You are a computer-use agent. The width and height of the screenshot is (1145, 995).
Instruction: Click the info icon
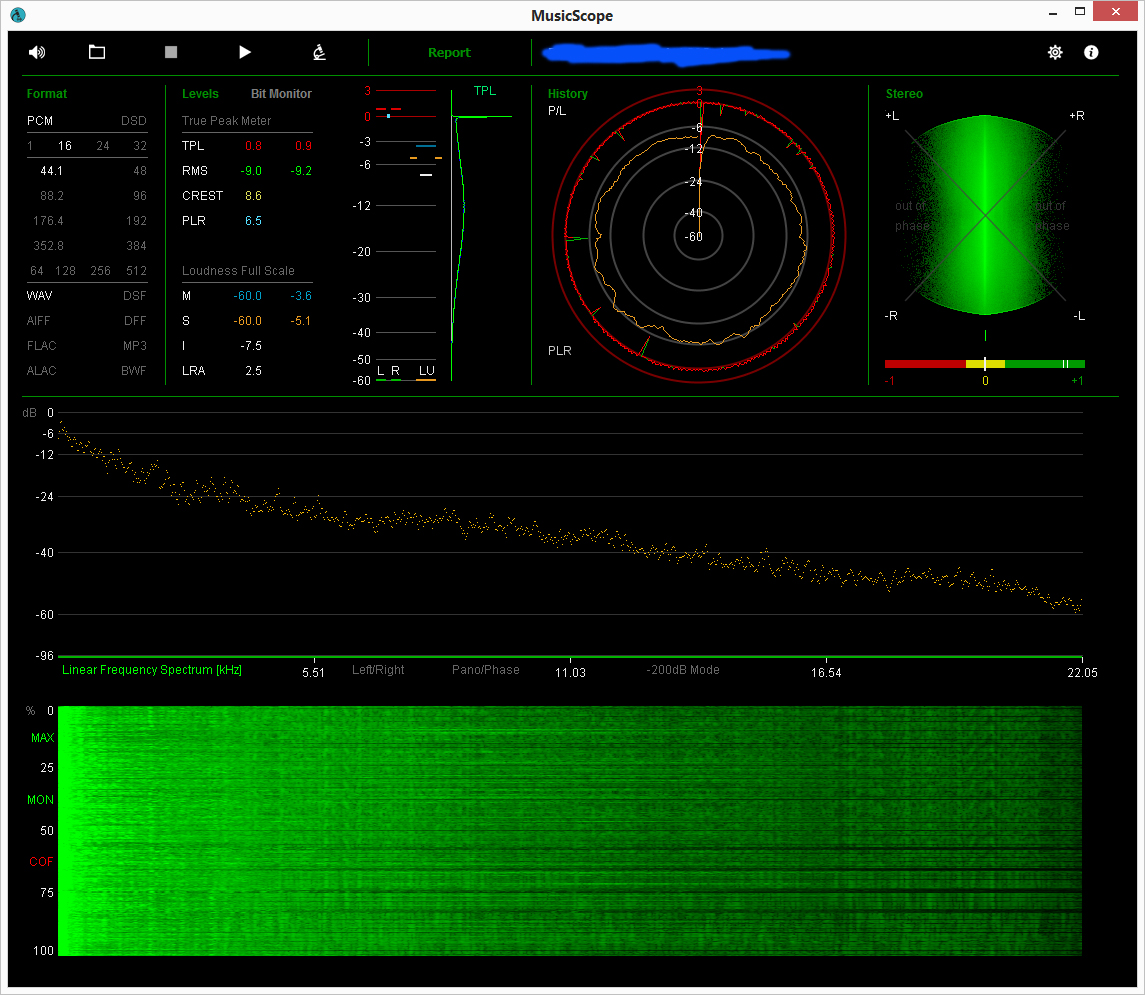click(1091, 53)
